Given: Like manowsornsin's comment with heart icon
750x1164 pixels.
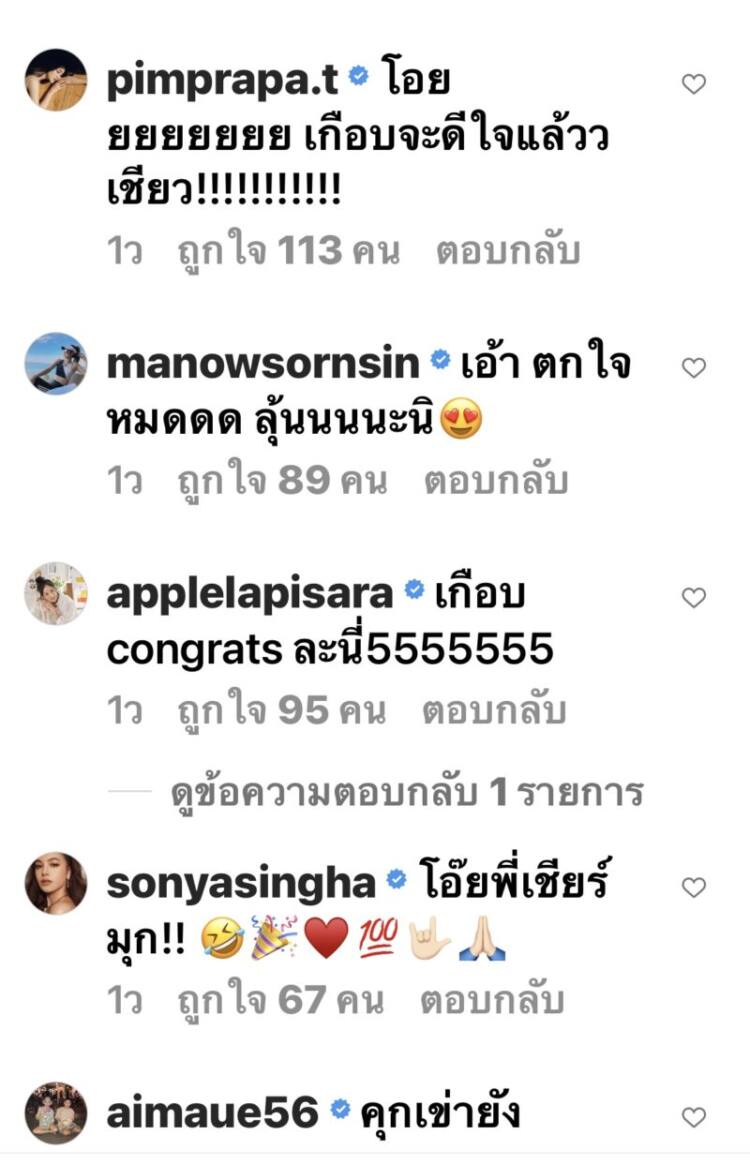Looking at the screenshot, I should point(693,367).
